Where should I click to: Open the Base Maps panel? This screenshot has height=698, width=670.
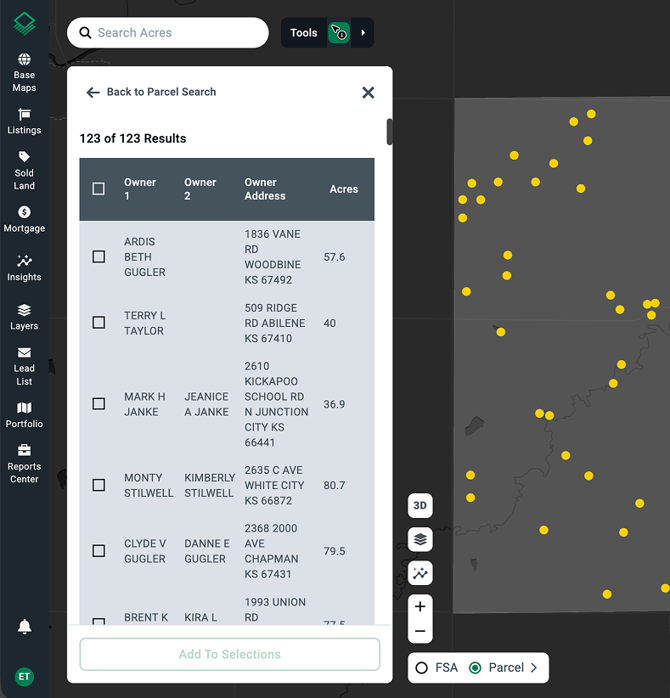pyautogui.click(x=24, y=73)
